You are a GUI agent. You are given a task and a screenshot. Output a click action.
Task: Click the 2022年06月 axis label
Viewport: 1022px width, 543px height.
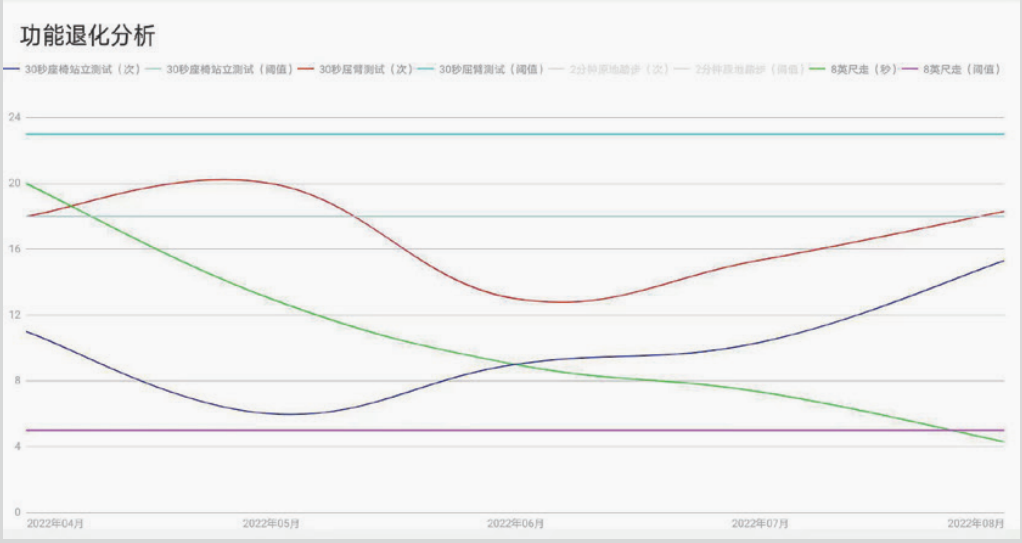[515, 523]
